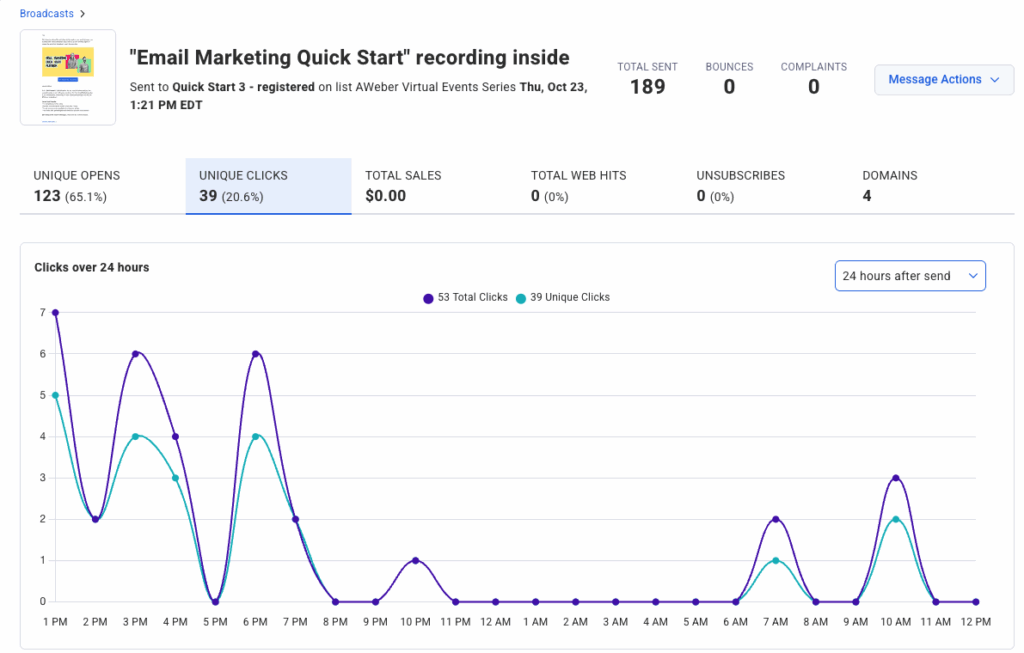Open the time range selector on the chart

click(909, 275)
